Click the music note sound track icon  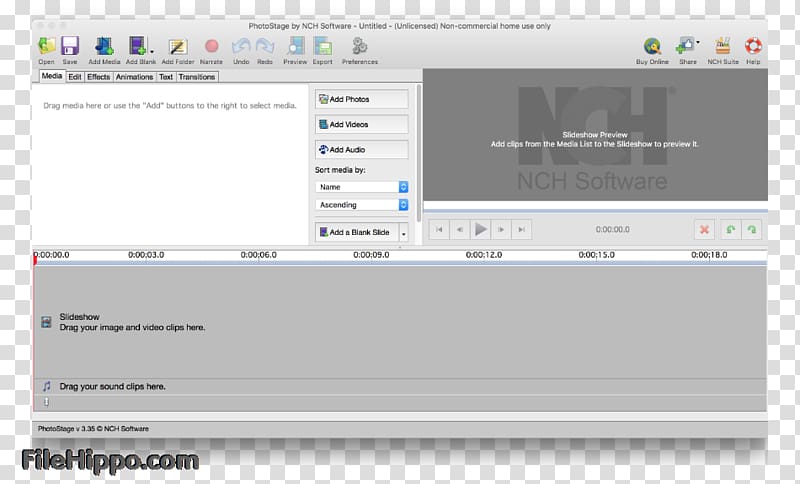coord(46,386)
